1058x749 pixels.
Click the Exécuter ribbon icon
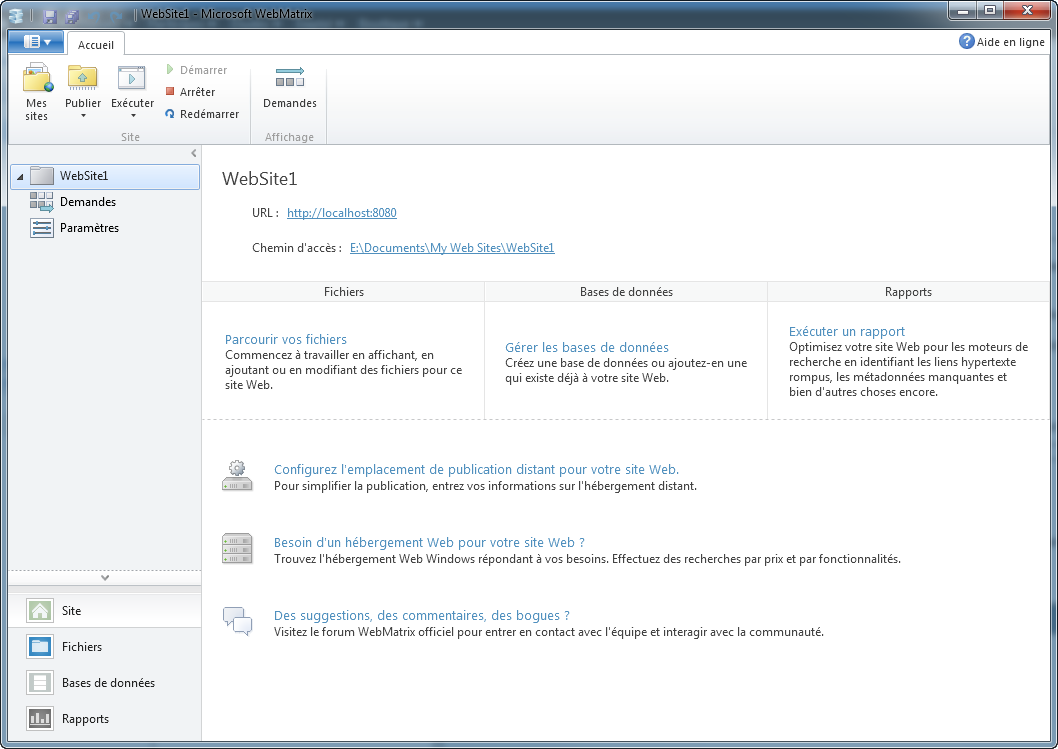(132, 79)
